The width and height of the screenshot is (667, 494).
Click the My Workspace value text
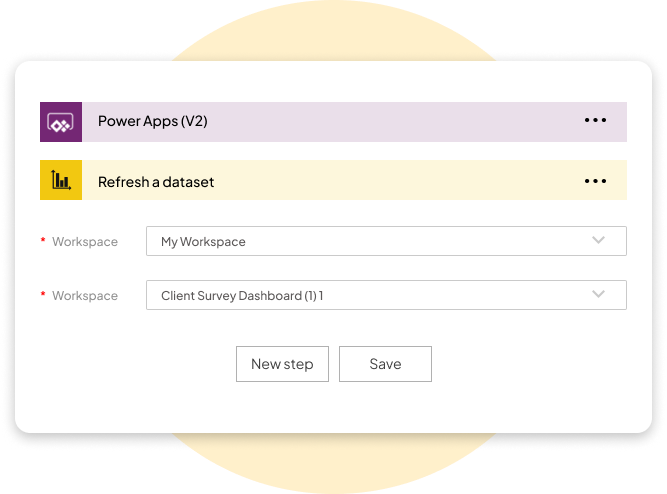pyautogui.click(x=203, y=242)
